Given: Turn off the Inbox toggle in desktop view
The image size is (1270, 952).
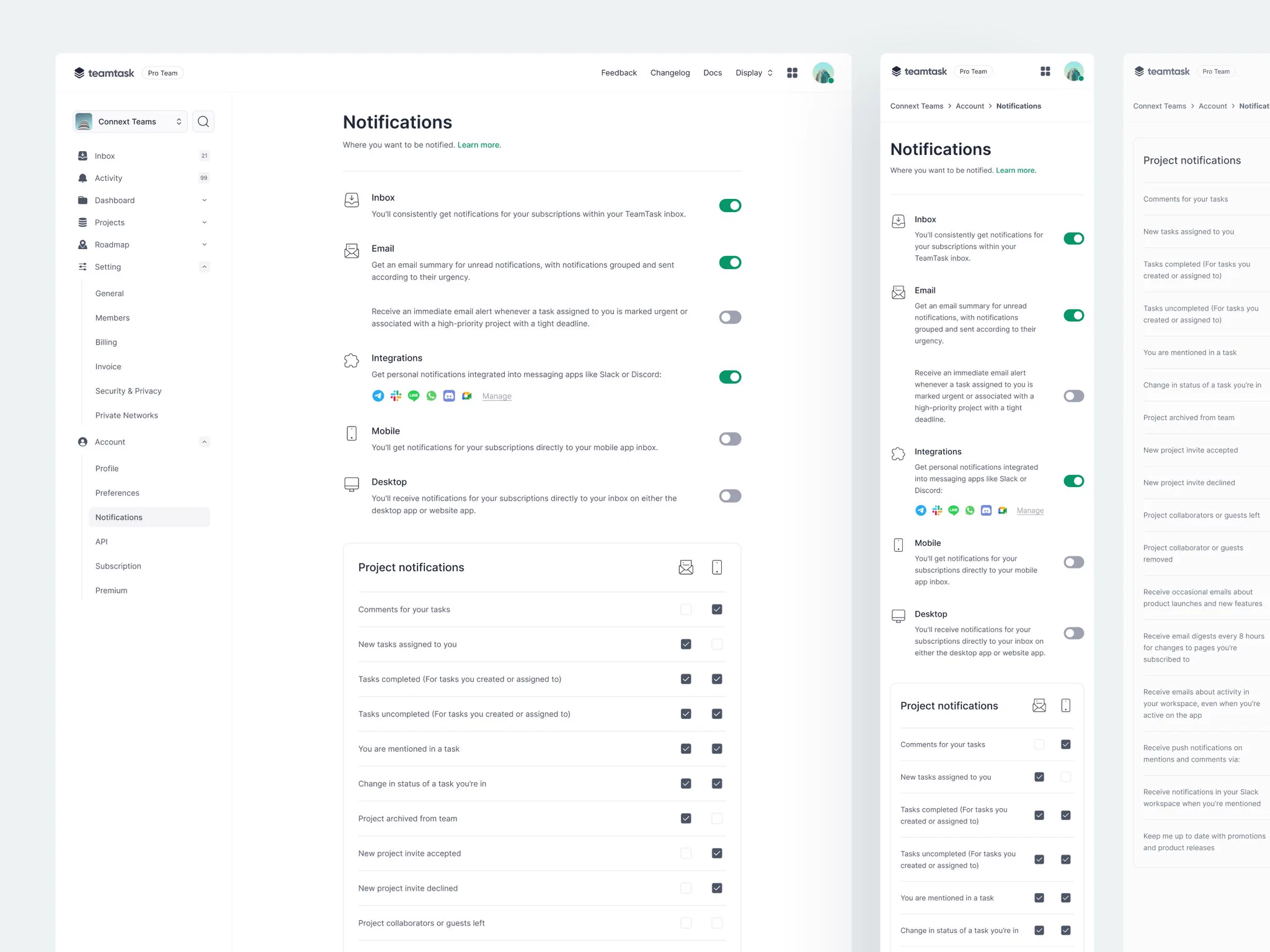Looking at the screenshot, I should coord(730,205).
